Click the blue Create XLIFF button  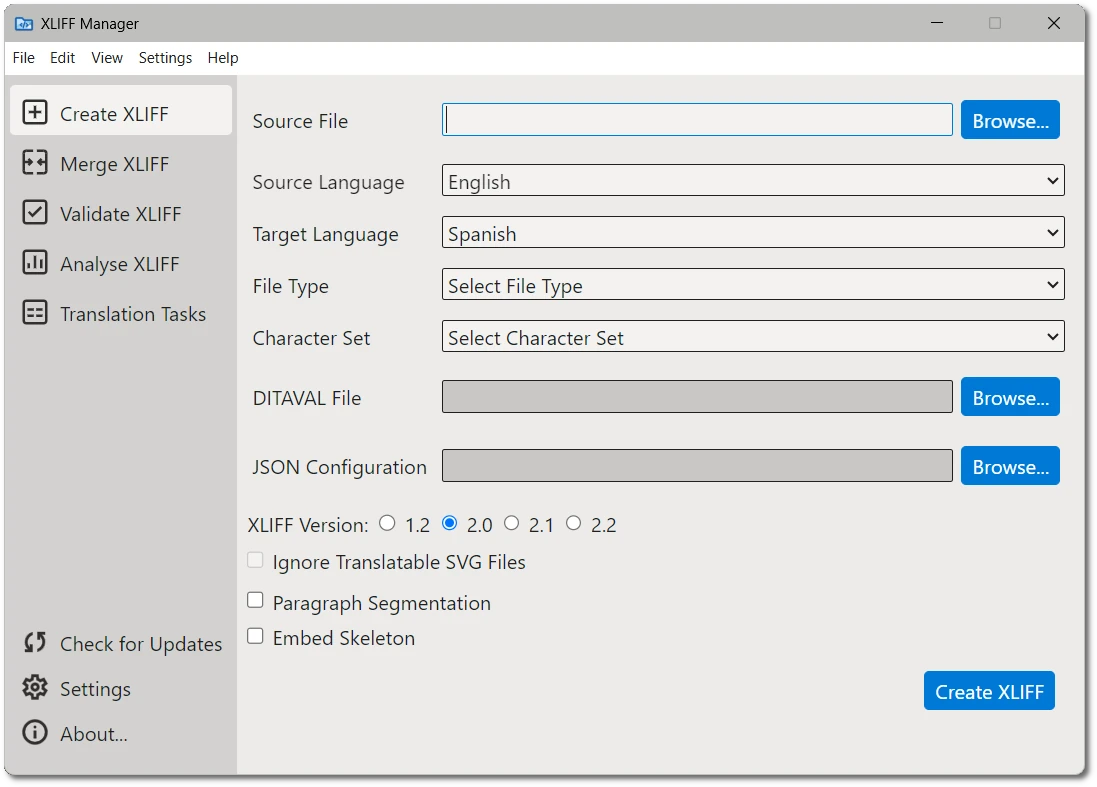tap(989, 691)
